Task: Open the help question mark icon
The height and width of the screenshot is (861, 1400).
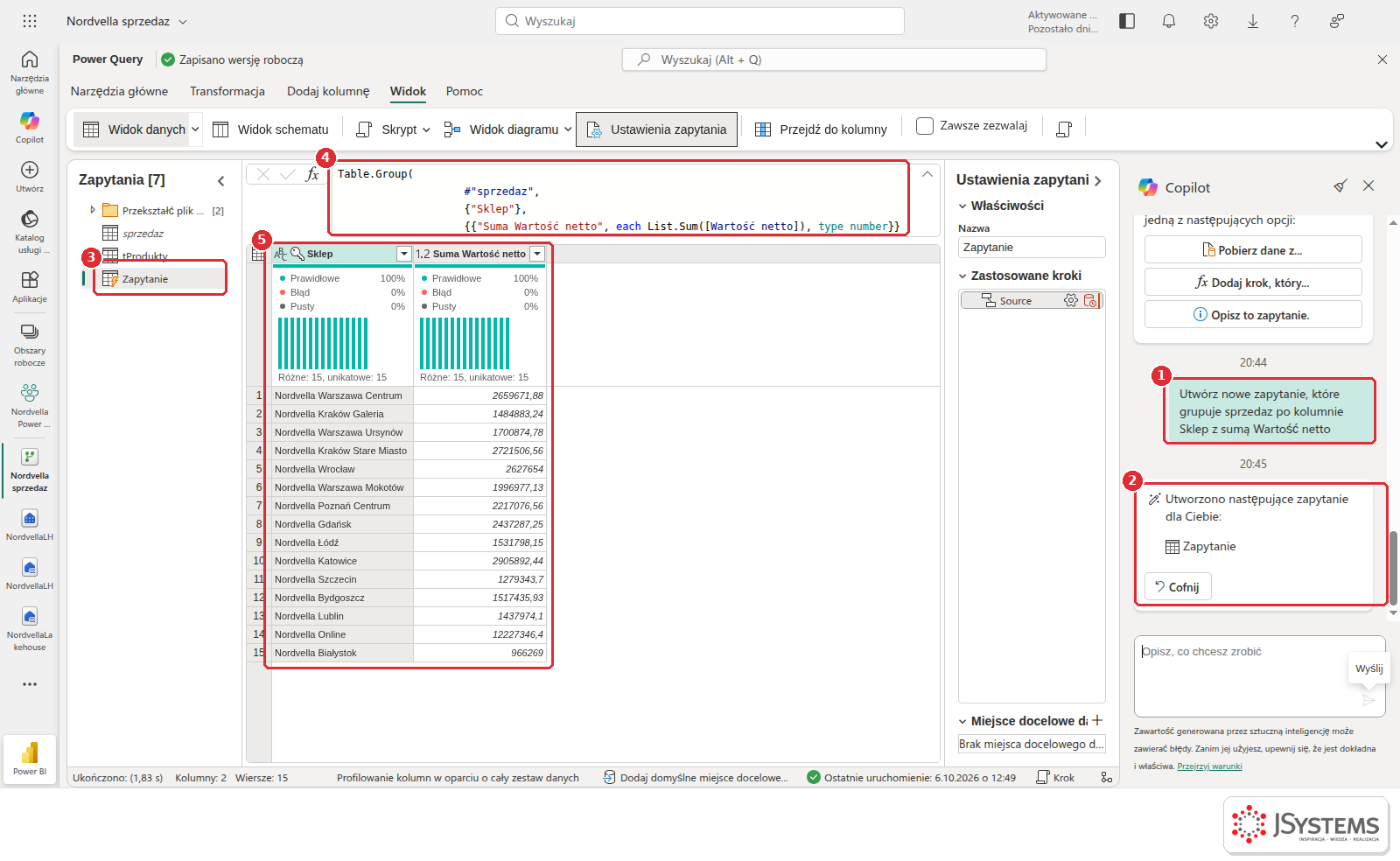Action: click(1295, 21)
